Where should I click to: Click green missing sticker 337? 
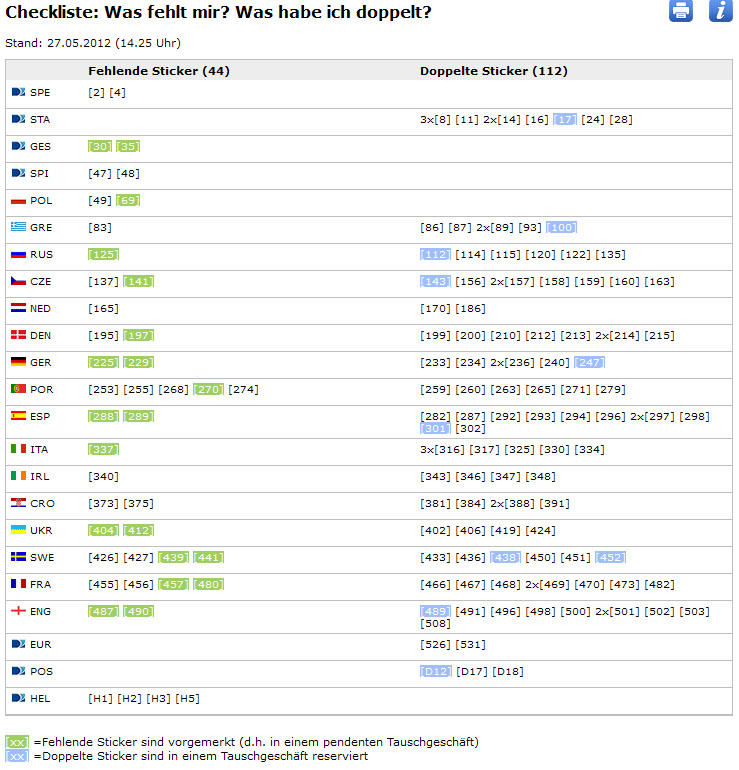coord(103,450)
